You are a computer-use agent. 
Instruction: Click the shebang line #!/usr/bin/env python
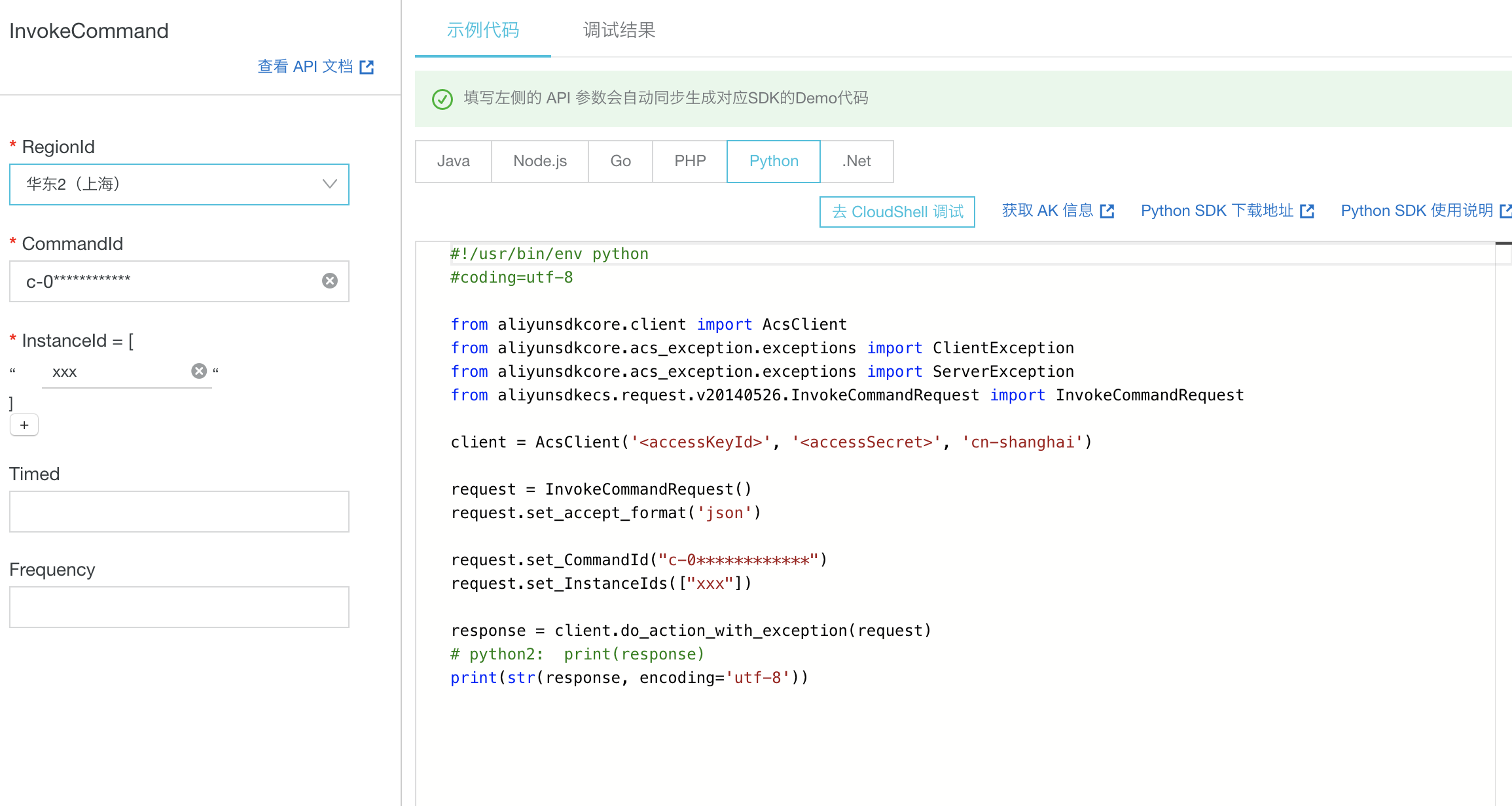[549, 254]
